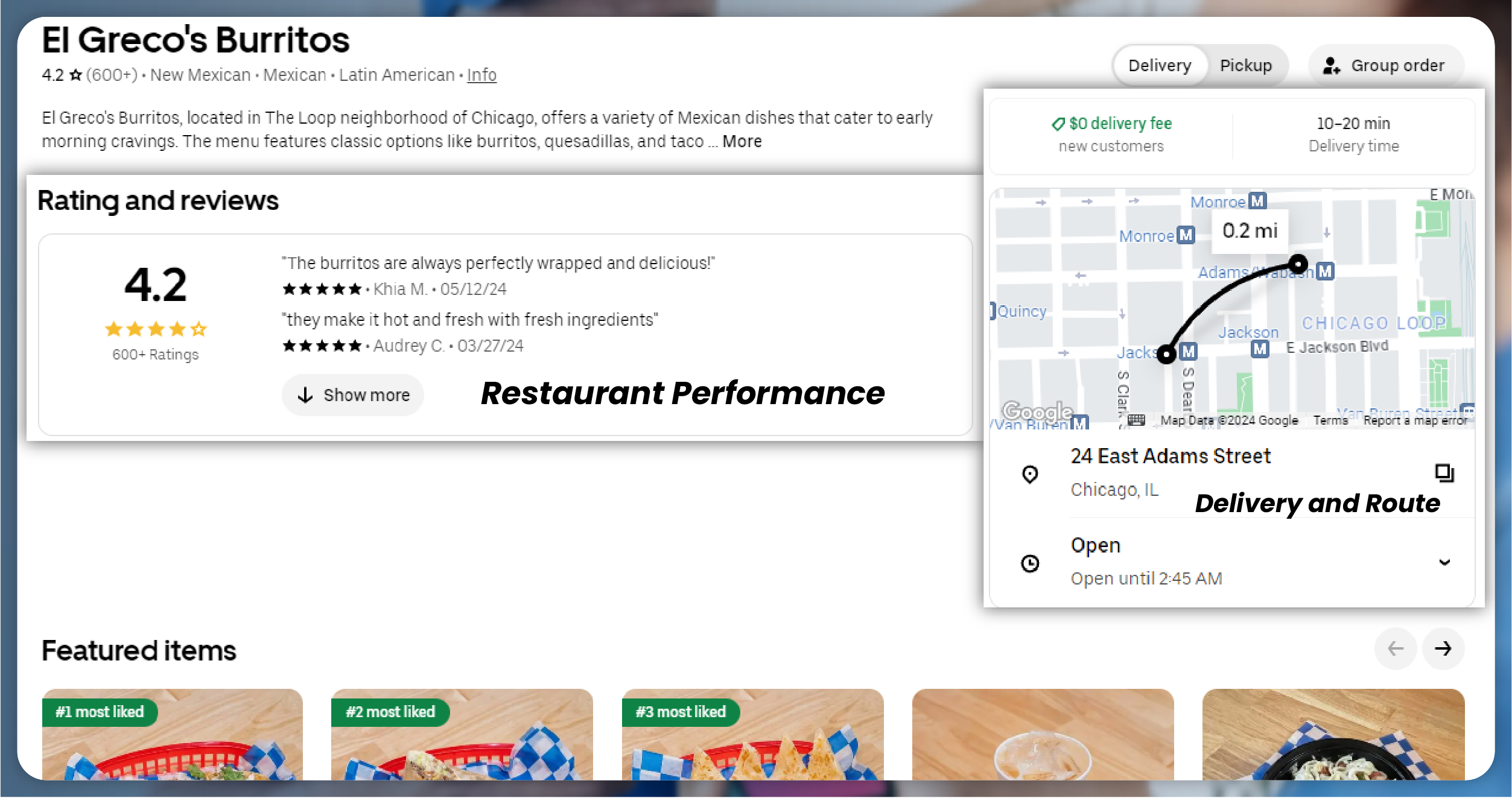Click the star icon beside 4.2 rating
Image resolution: width=1512 pixels, height=798 pixels.
pyautogui.click(x=76, y=75)
